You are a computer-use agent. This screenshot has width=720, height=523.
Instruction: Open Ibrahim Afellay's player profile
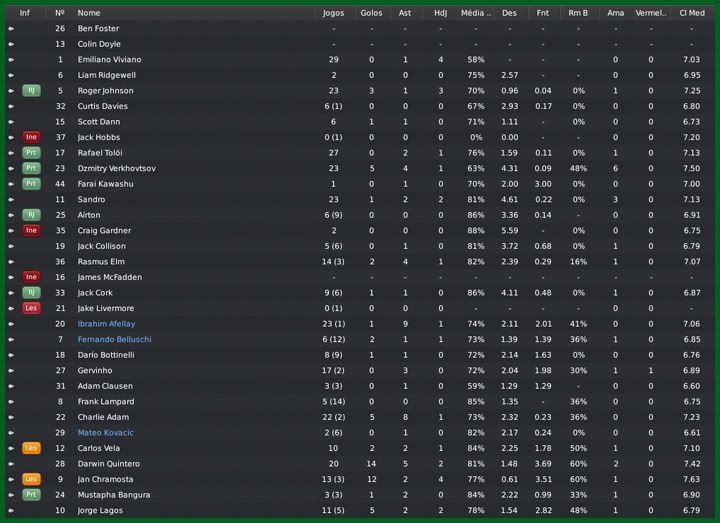[106, 324]
